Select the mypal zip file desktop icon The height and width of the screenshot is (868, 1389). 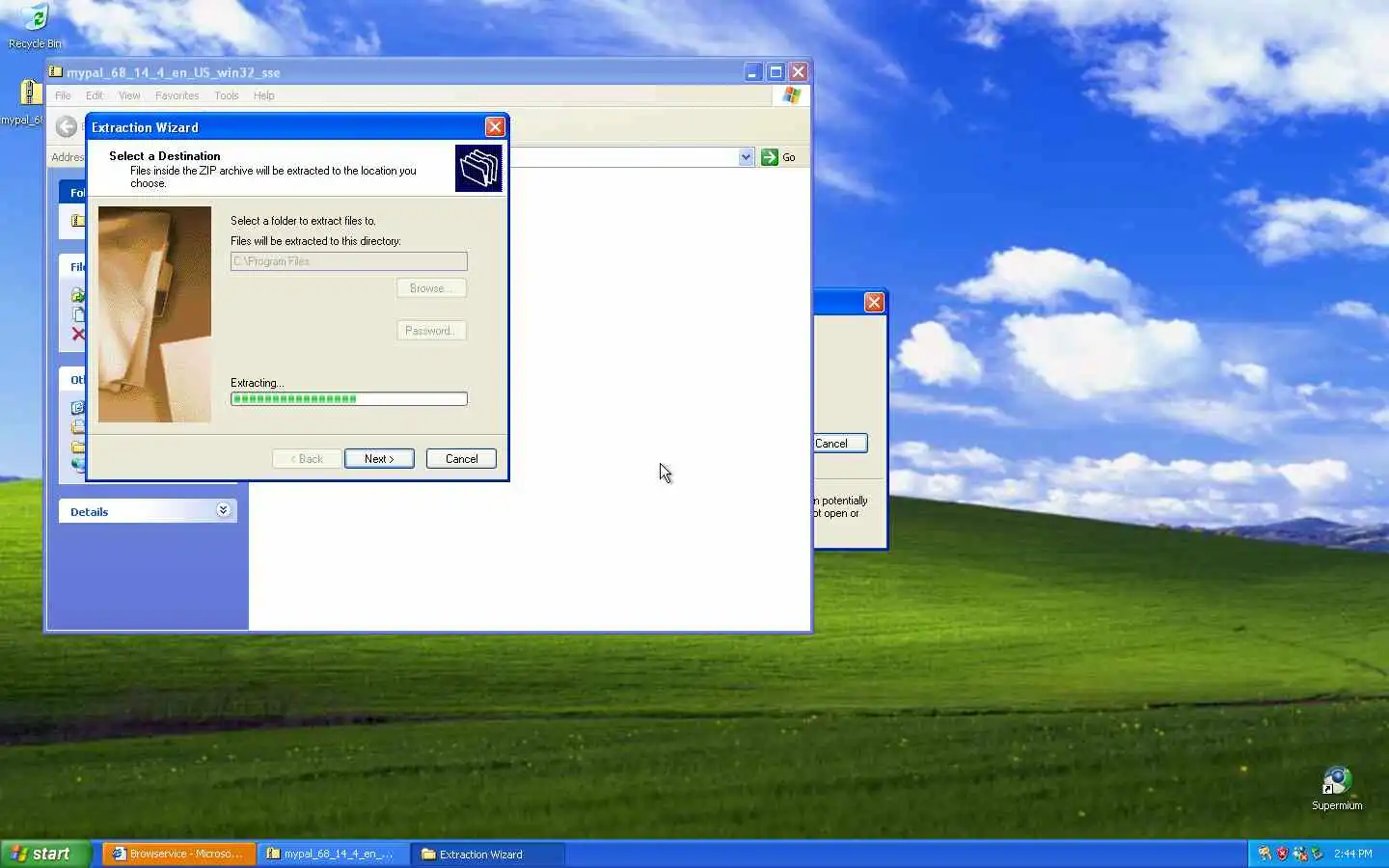[30, 93]
